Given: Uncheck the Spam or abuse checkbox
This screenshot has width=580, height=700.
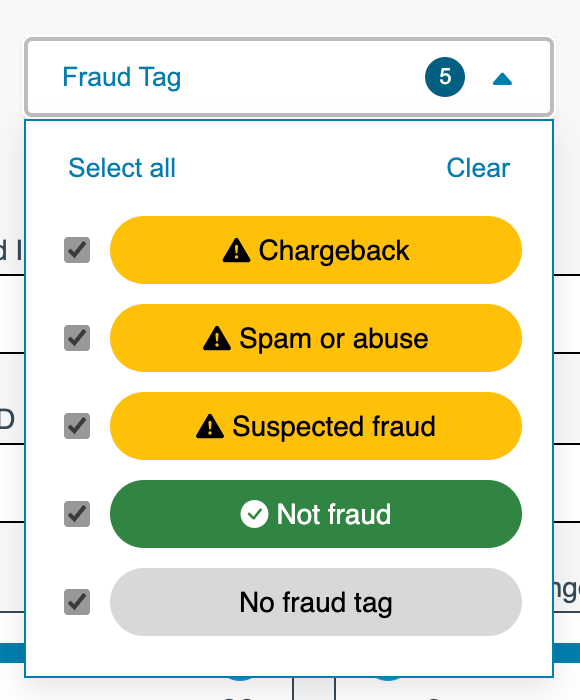Looking at the screenshot, I should 77,338.
